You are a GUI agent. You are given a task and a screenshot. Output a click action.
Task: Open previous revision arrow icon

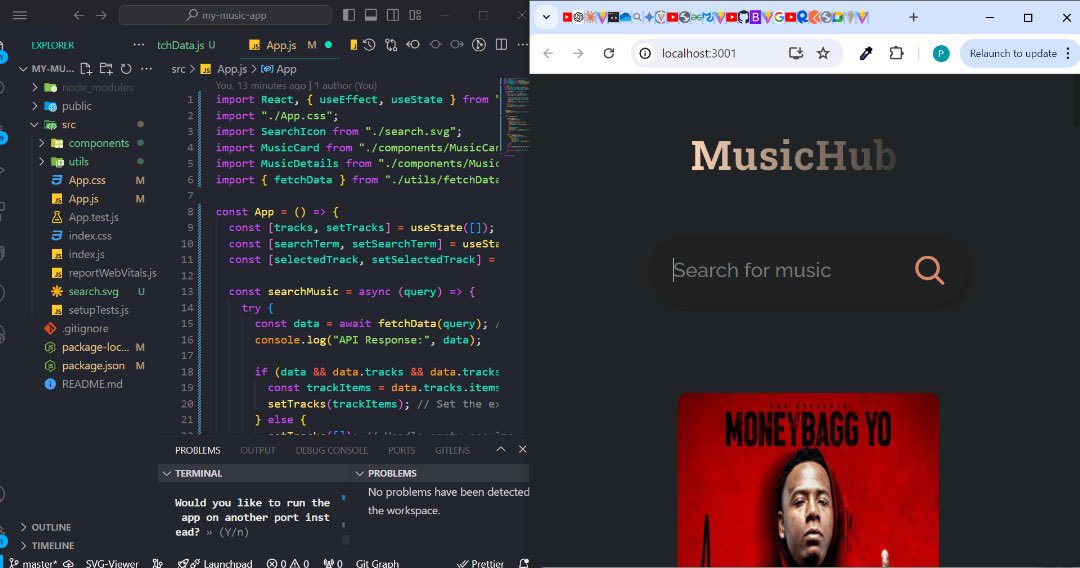[x=413, y=45]
